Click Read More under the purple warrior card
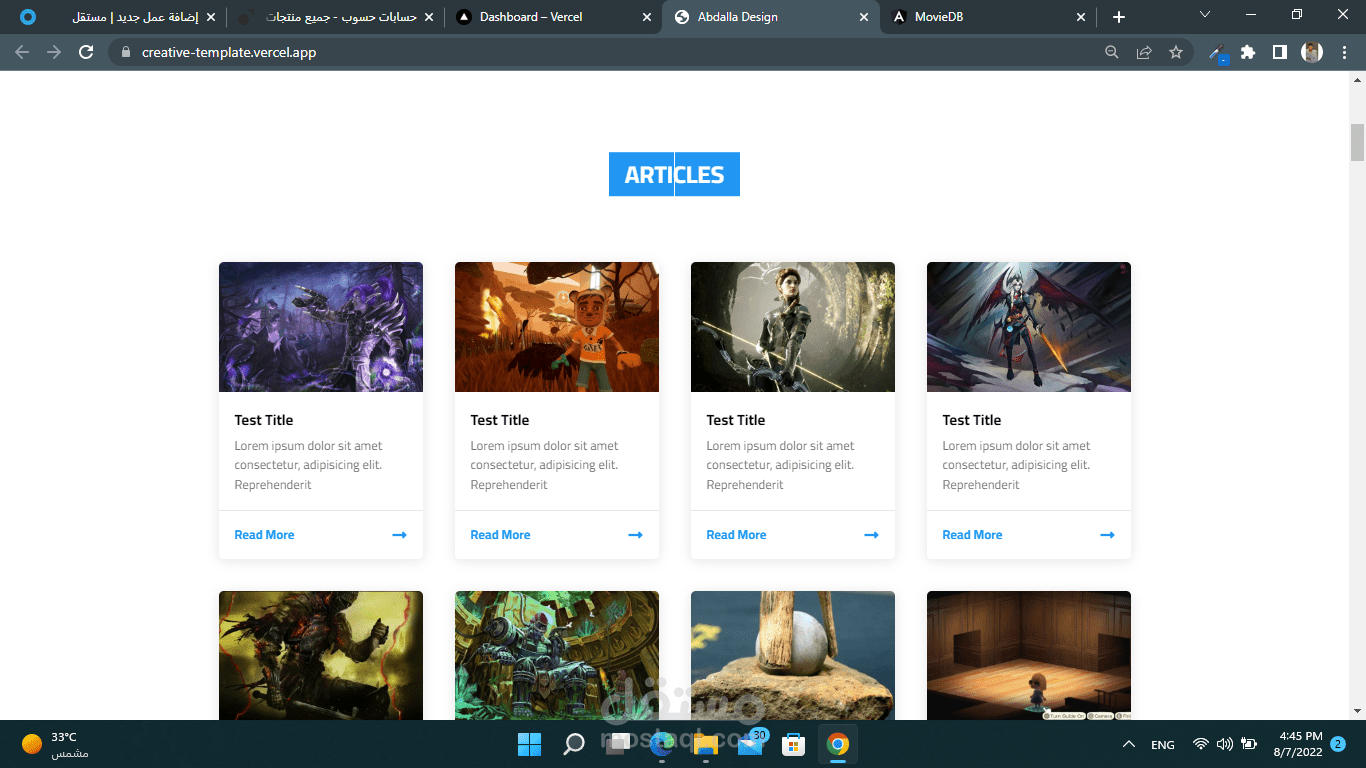1366x768 pixels. (x=264, y=535)
